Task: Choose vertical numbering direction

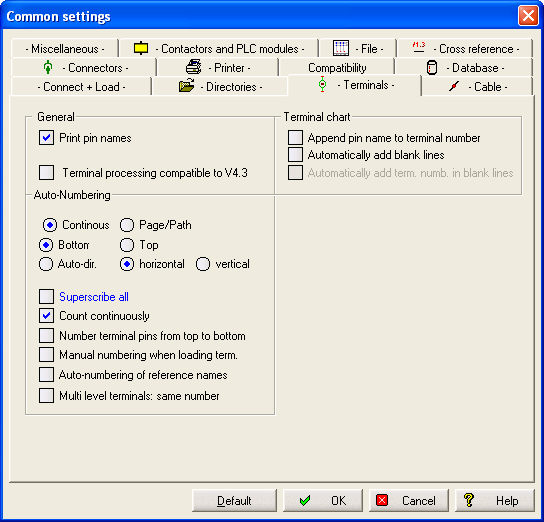Action: (203, 264)
